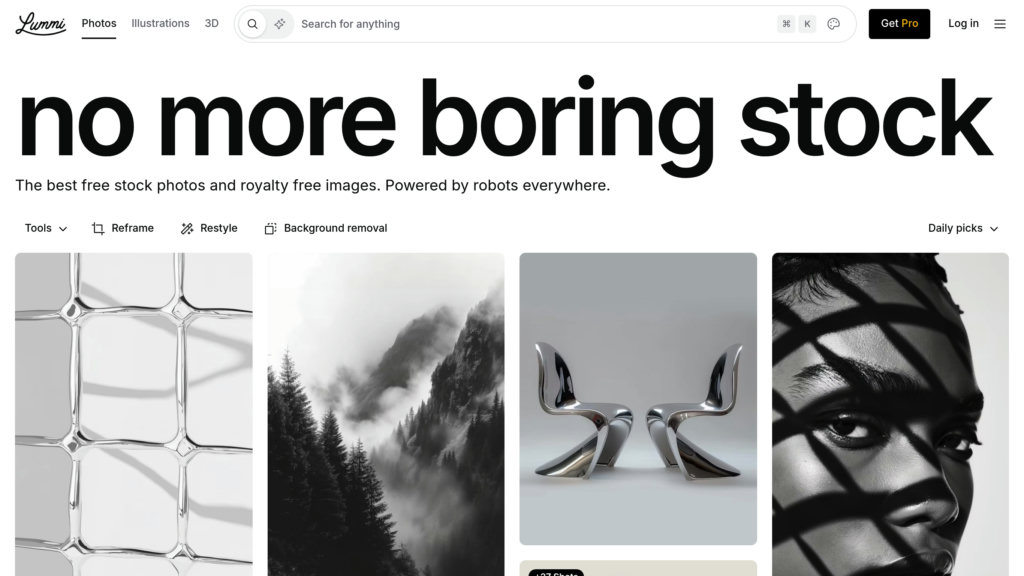
Task: Click the Background removal icon
Action: pyautogui.click(x=270, y=229)
